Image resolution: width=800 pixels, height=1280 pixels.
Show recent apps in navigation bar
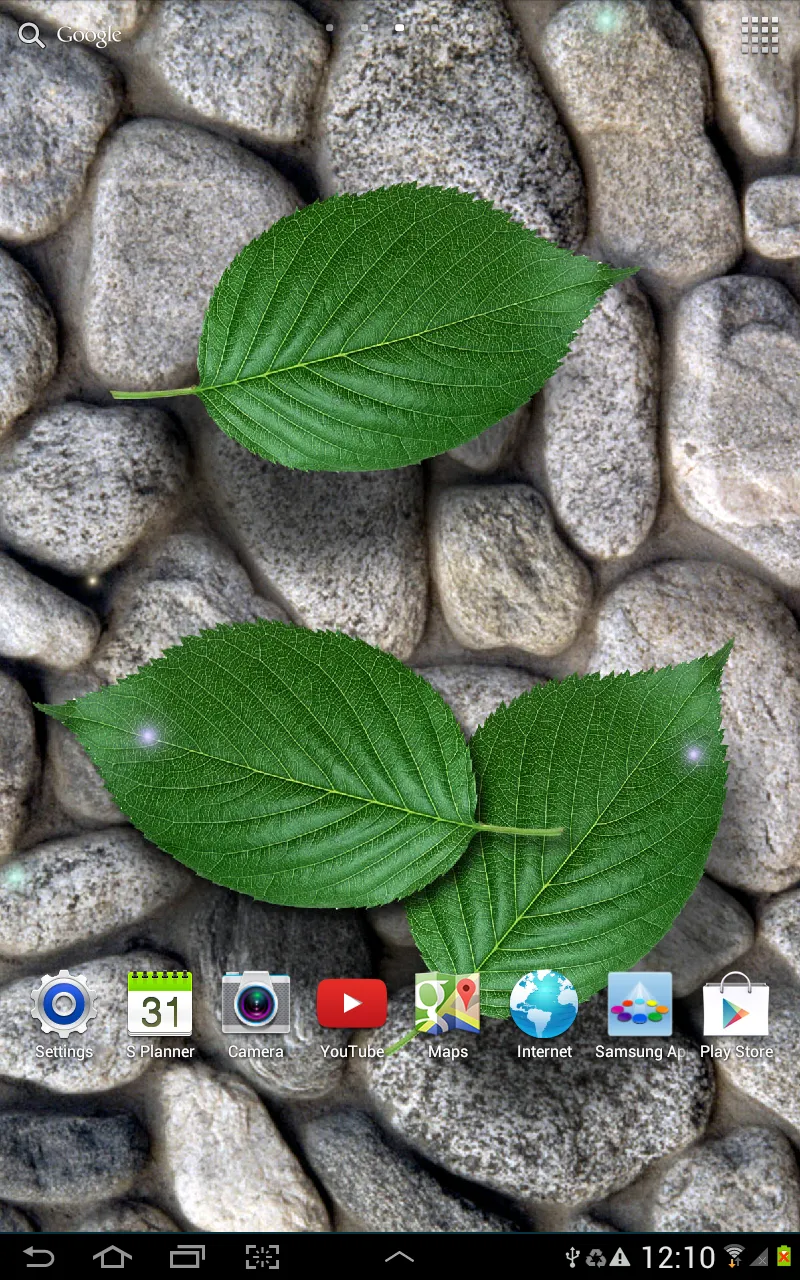coord(187,1256)
